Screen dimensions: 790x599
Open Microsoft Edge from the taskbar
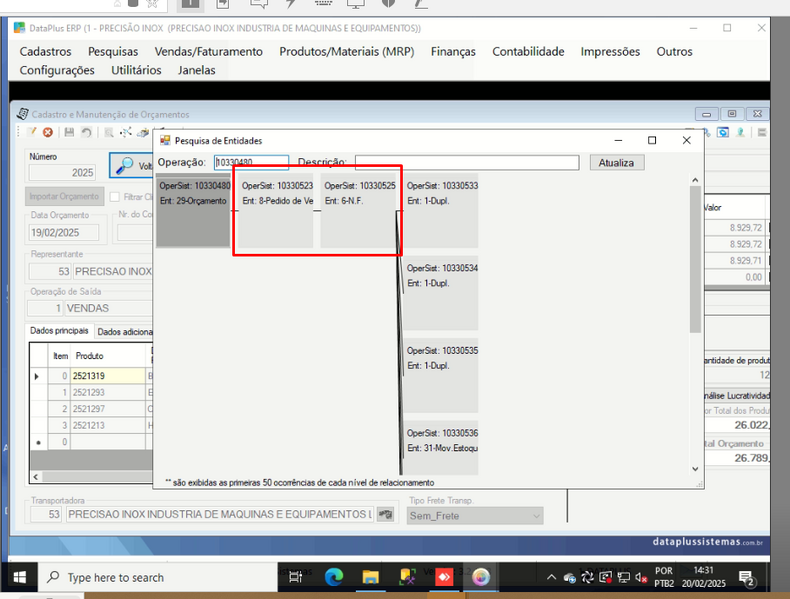pos(334,577)
